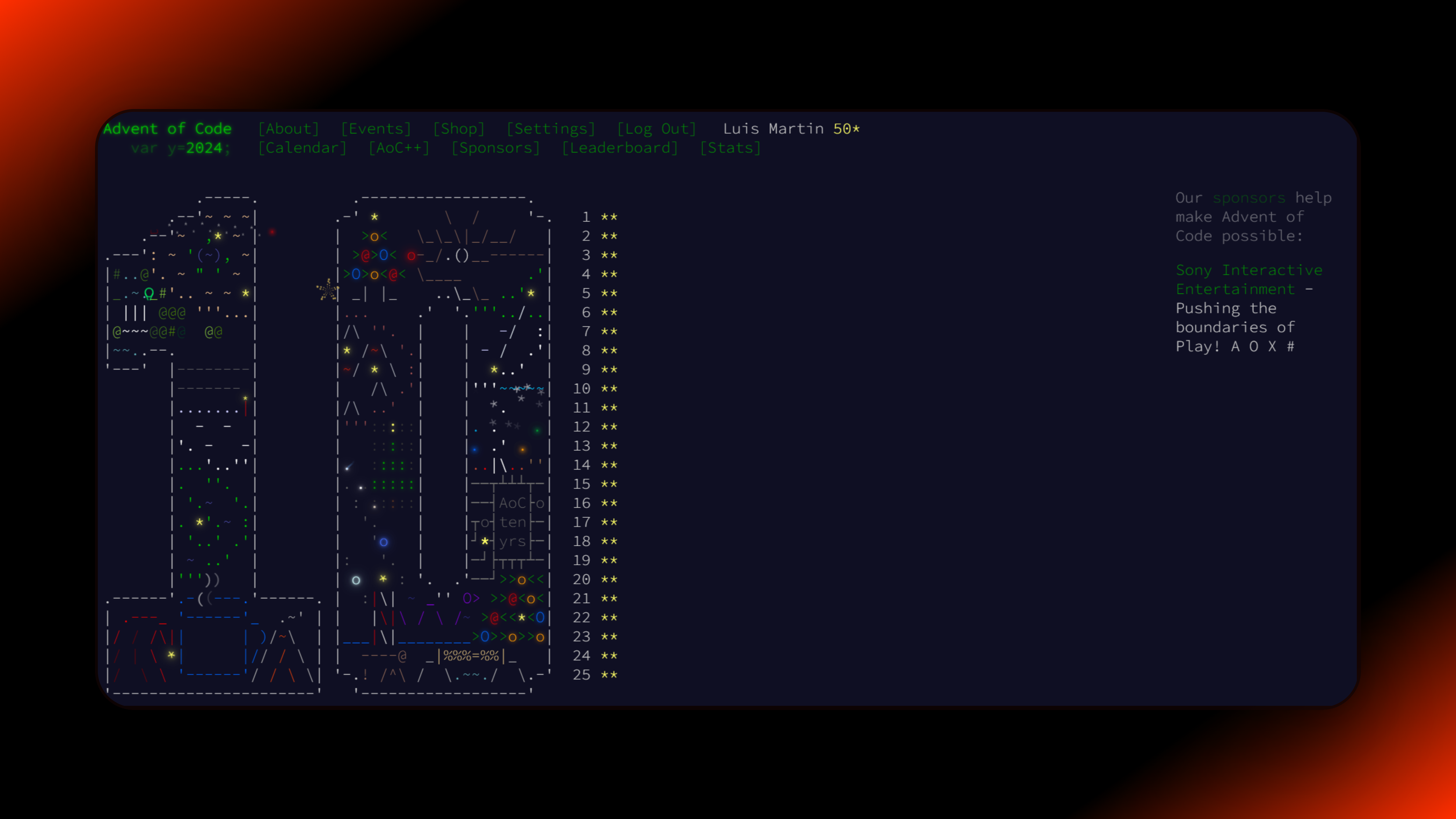Viewport: 1456px width, 819px height.
Task: Open the [About] page
Action: 289,129
